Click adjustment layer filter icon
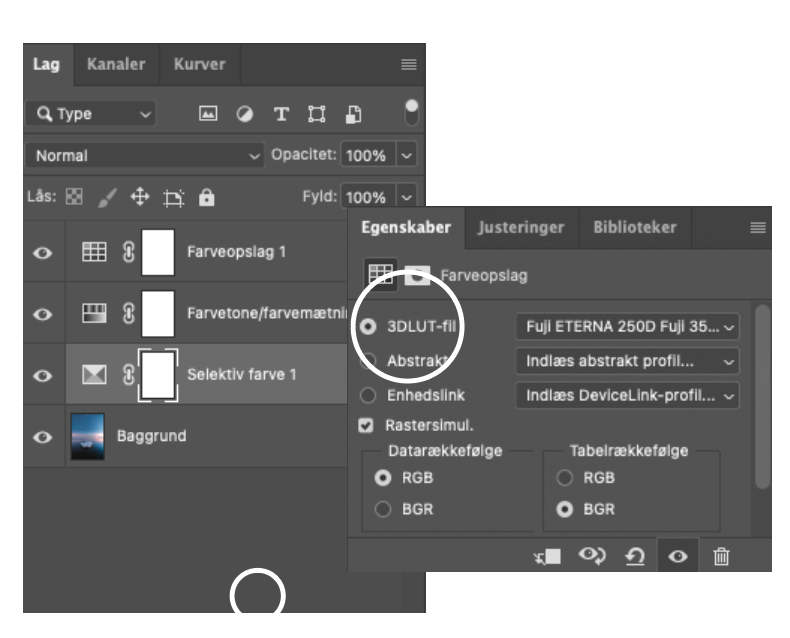 click(244, 114)
